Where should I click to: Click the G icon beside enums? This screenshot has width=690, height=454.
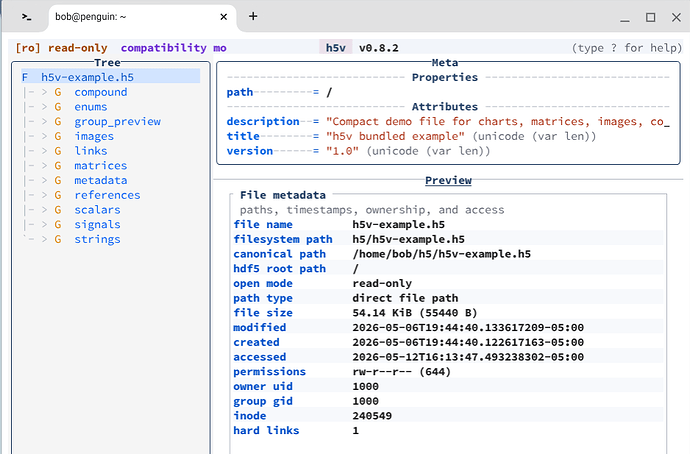point(58,106)
